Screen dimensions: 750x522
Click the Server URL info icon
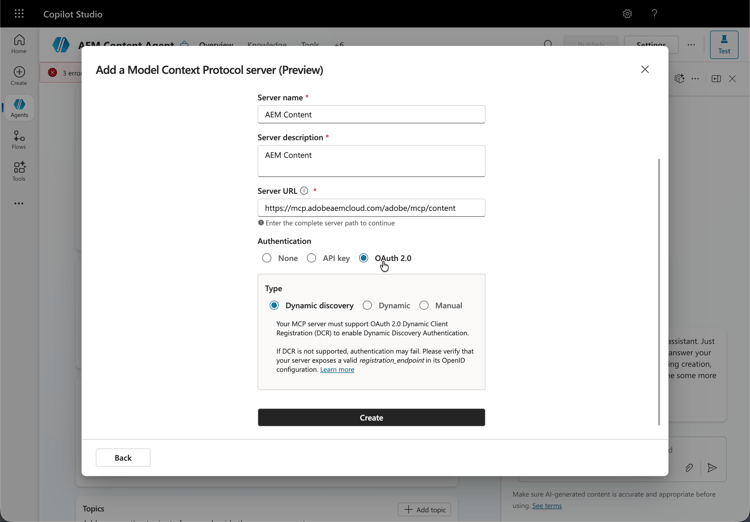304,191
